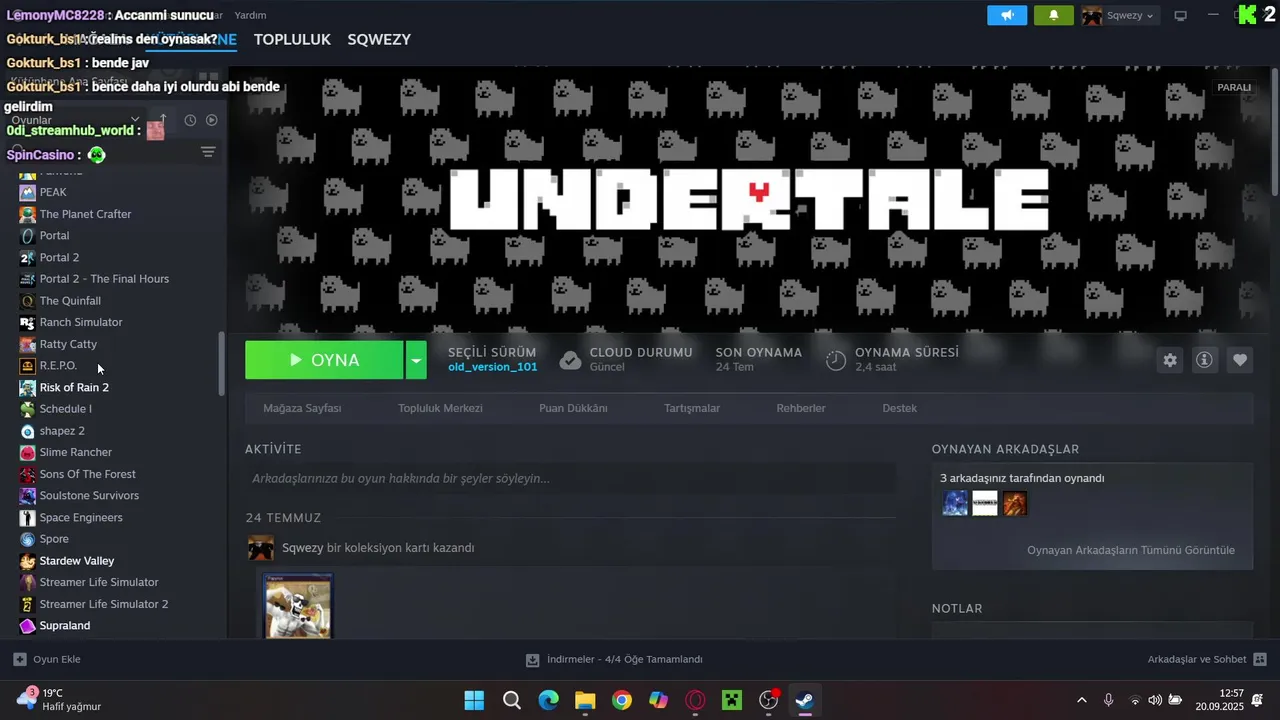Screen dimensions: 1280x720
Task: Go to the Puan Dükkânı tab
Action: (573, 408)
